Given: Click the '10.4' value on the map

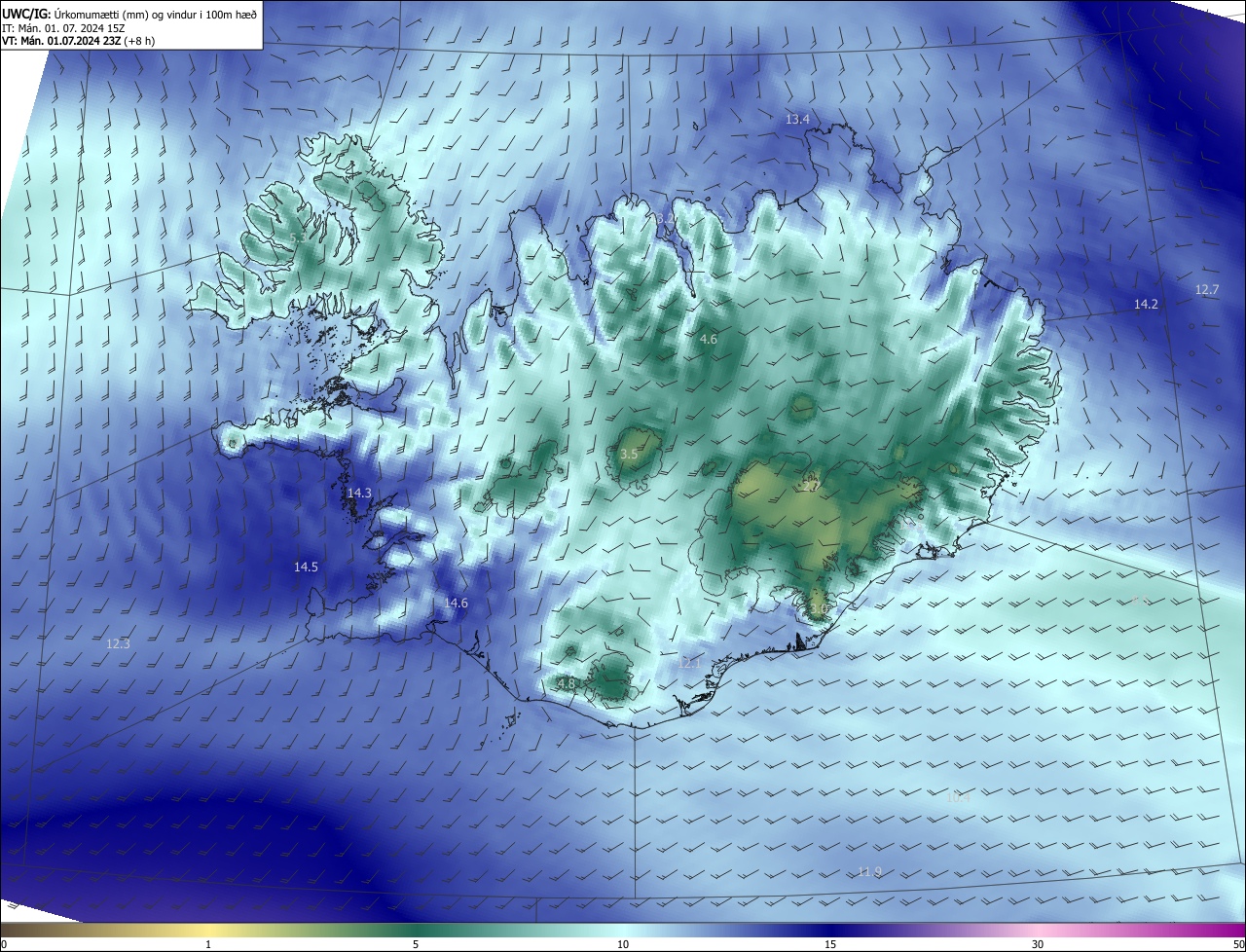Looking at the screenshot, I should pyautogui.click(x=959, y=797).
